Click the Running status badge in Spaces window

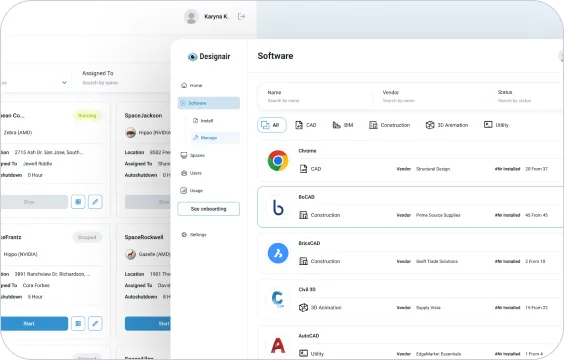coord(87,115)
